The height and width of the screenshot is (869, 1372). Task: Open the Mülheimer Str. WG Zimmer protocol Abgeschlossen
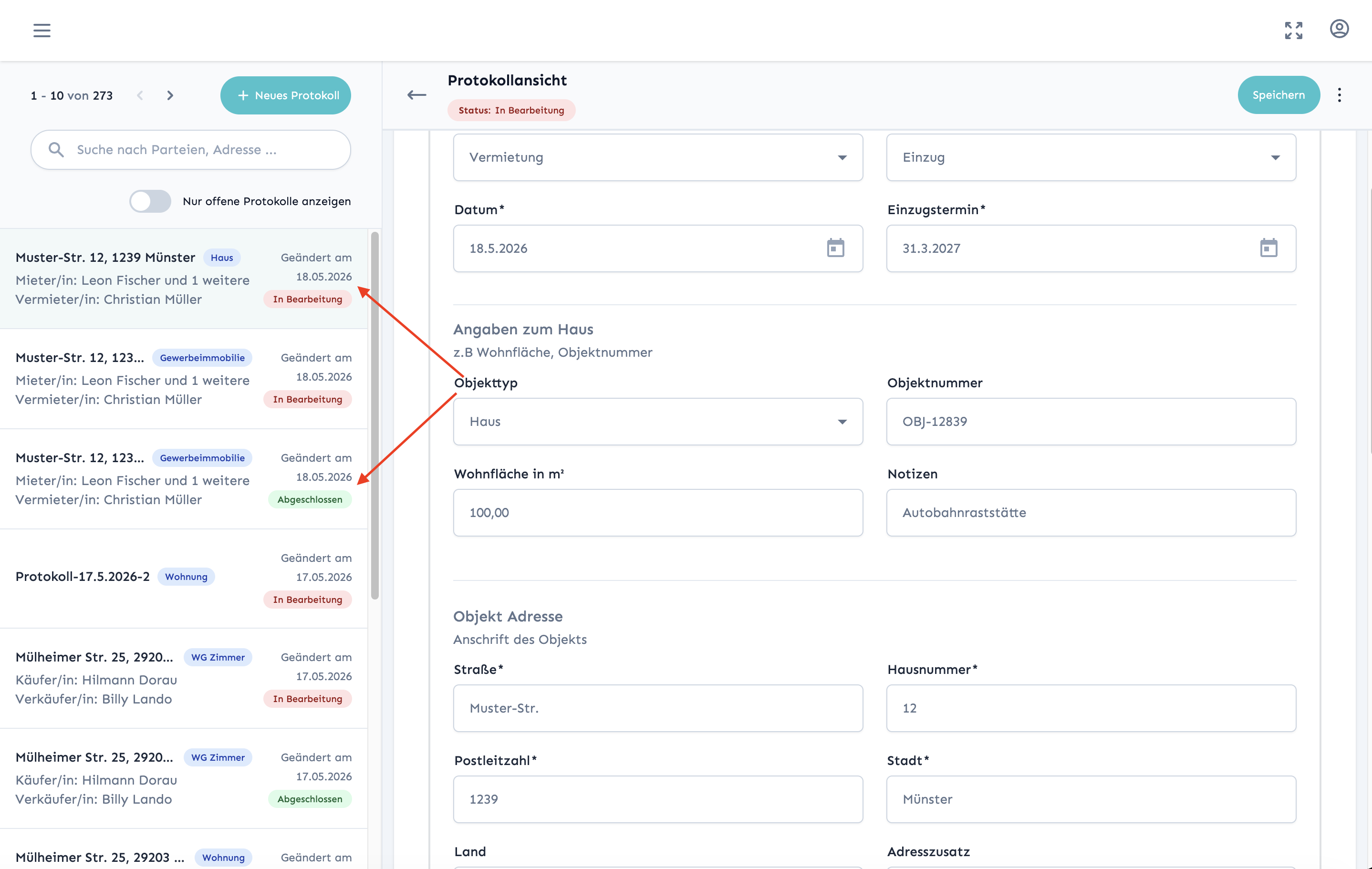pyautogui.click(x=184, y=778)
